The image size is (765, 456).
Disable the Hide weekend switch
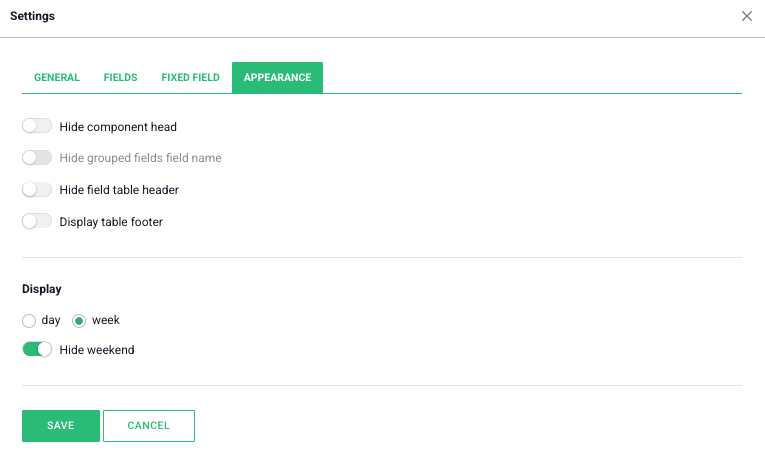click(x=37, y=350)
